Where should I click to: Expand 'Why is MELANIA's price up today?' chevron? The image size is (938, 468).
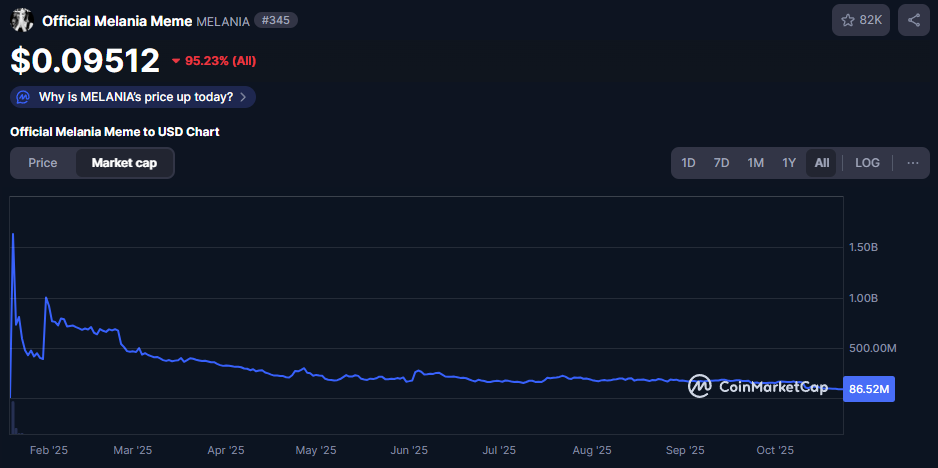243,97
